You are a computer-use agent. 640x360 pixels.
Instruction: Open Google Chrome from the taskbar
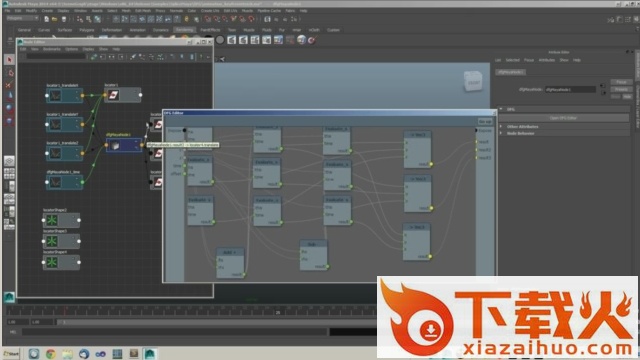(x=51, y=353)
